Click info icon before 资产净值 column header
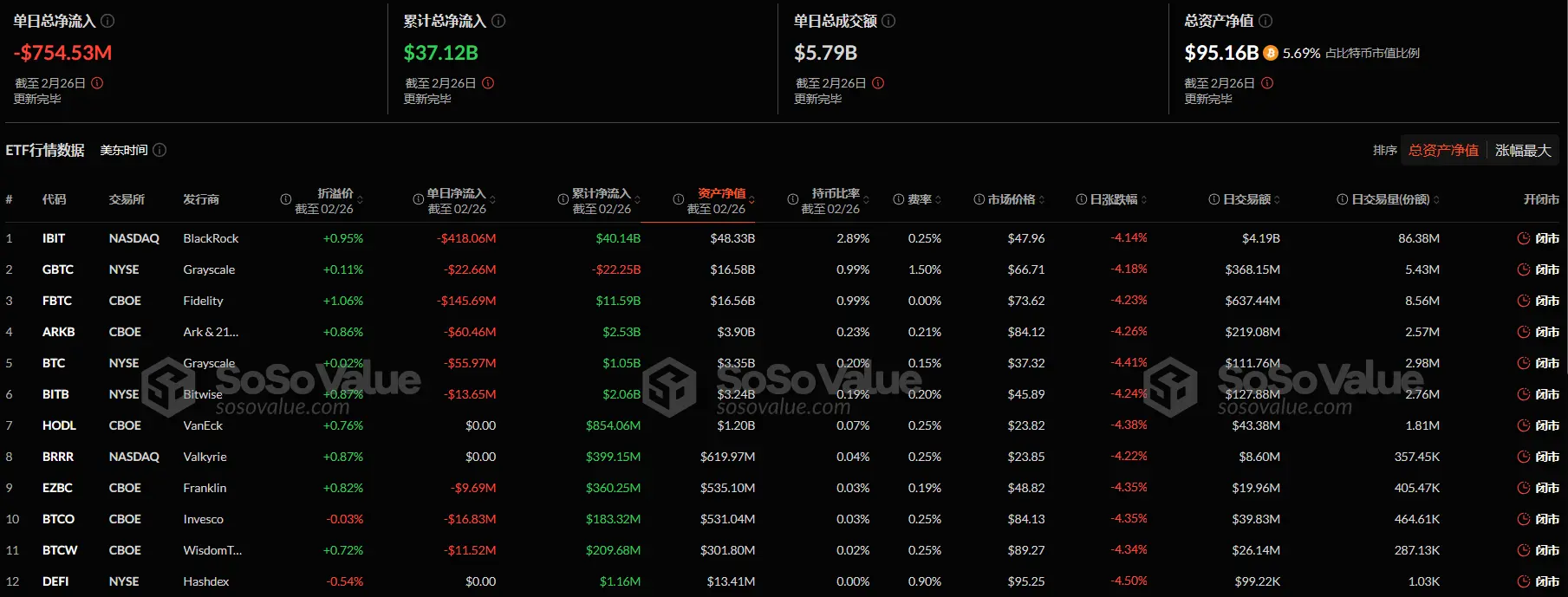Screen dimensions: 1568x597 678,199
